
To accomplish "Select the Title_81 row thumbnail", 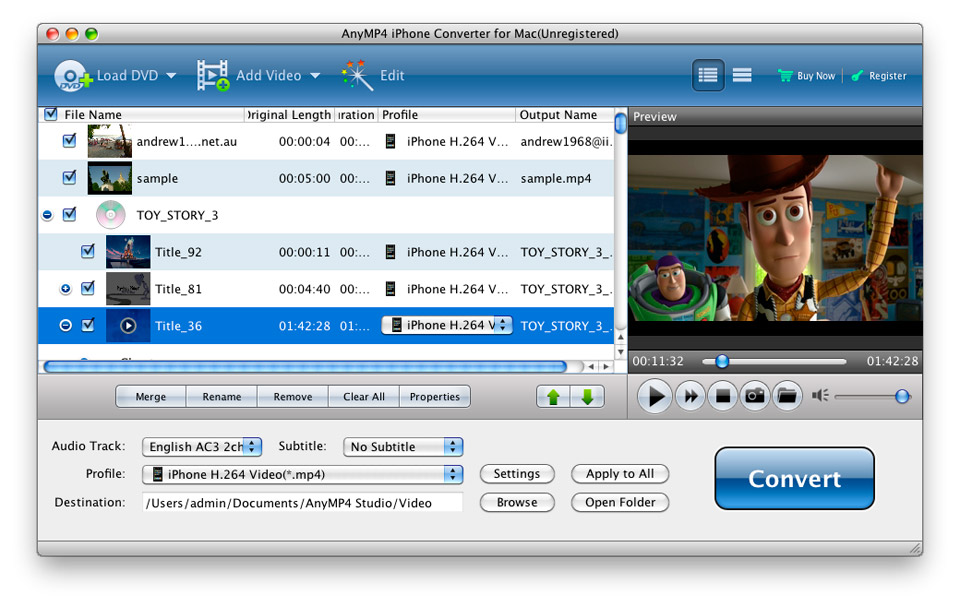I will (128, 288).
